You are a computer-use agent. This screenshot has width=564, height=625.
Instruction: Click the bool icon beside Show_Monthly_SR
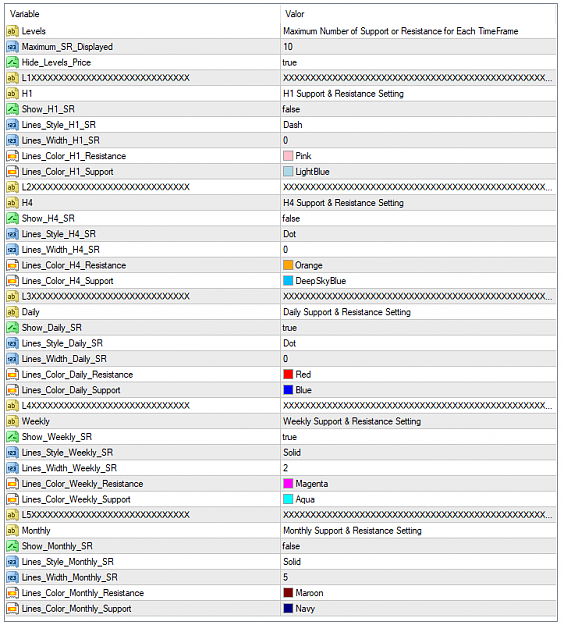coord(12,546)
